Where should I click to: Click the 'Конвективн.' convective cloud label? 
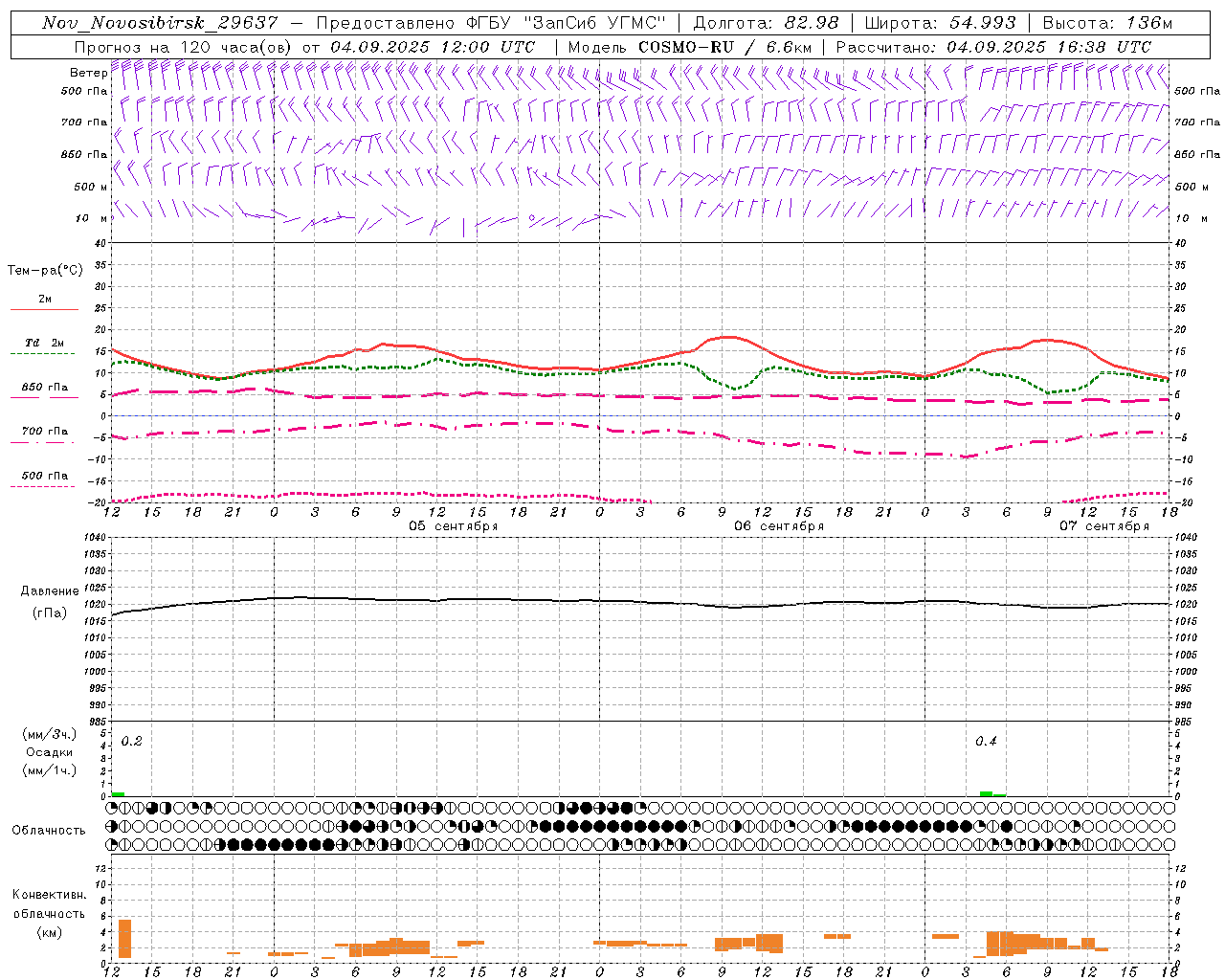point(49,895)
